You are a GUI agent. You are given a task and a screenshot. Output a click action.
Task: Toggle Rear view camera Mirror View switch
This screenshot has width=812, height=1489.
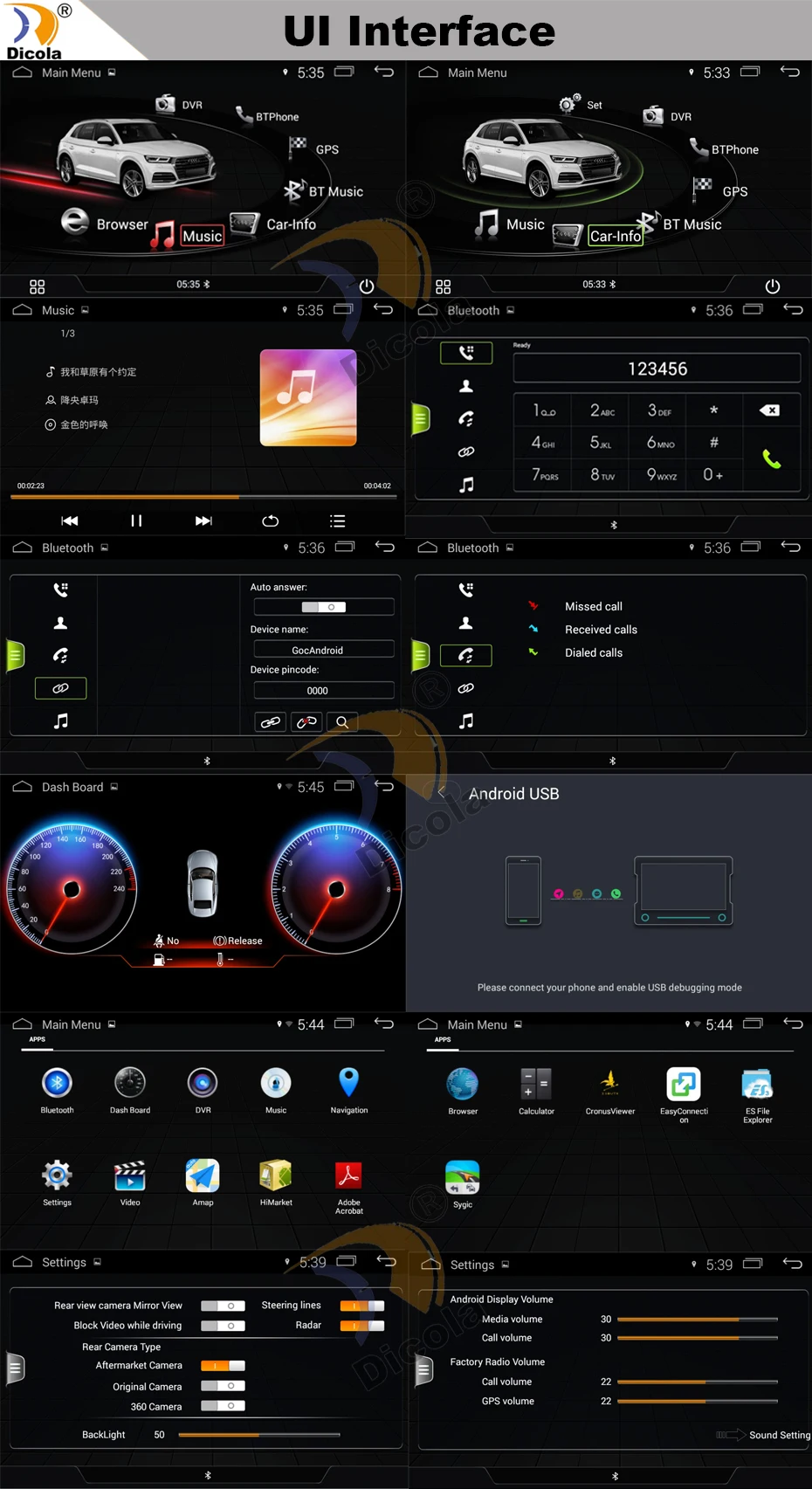click(x=223, y=1306)
